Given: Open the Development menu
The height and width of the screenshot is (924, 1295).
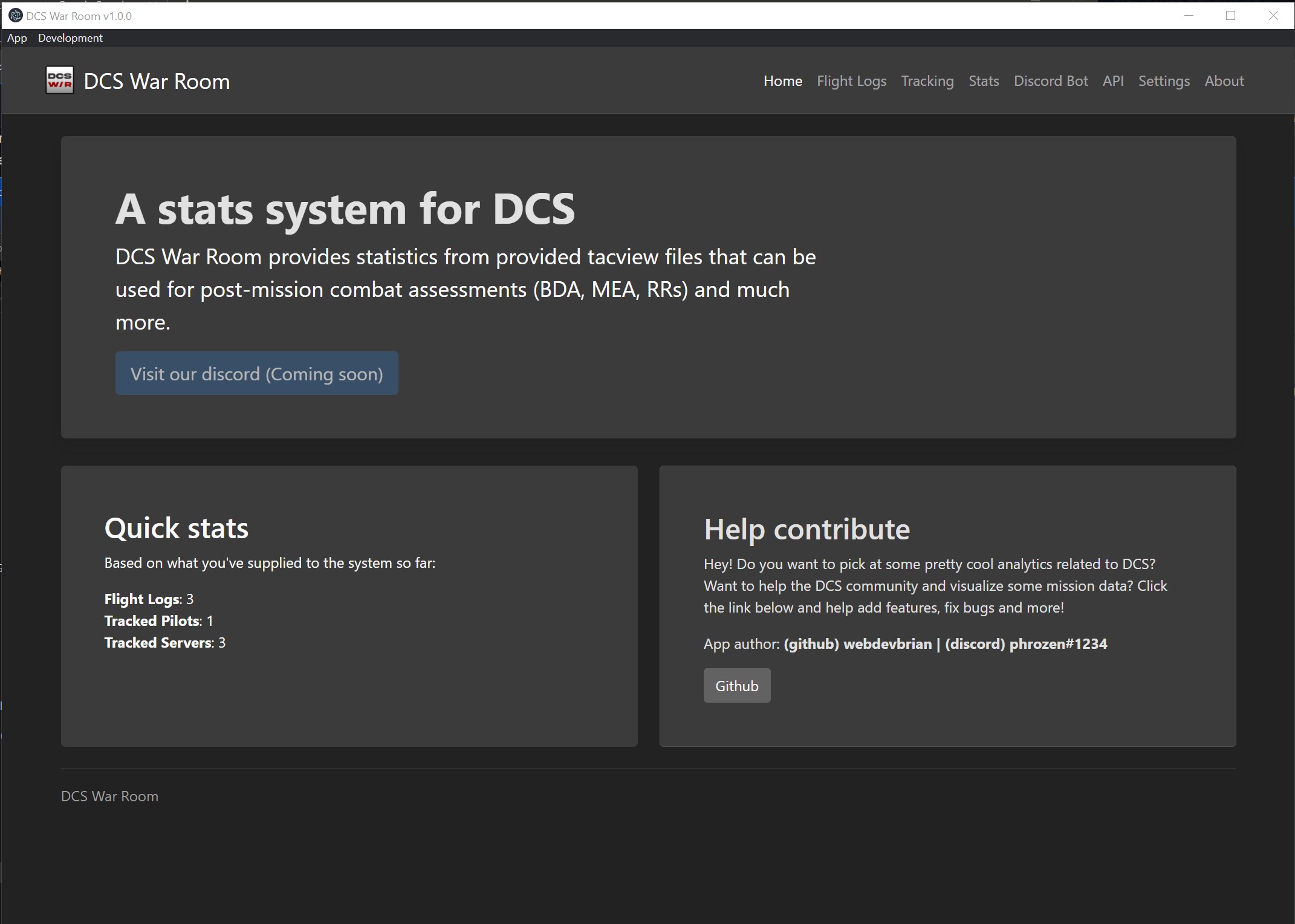Looking at the screenshot, I should (x=70, y=38).
